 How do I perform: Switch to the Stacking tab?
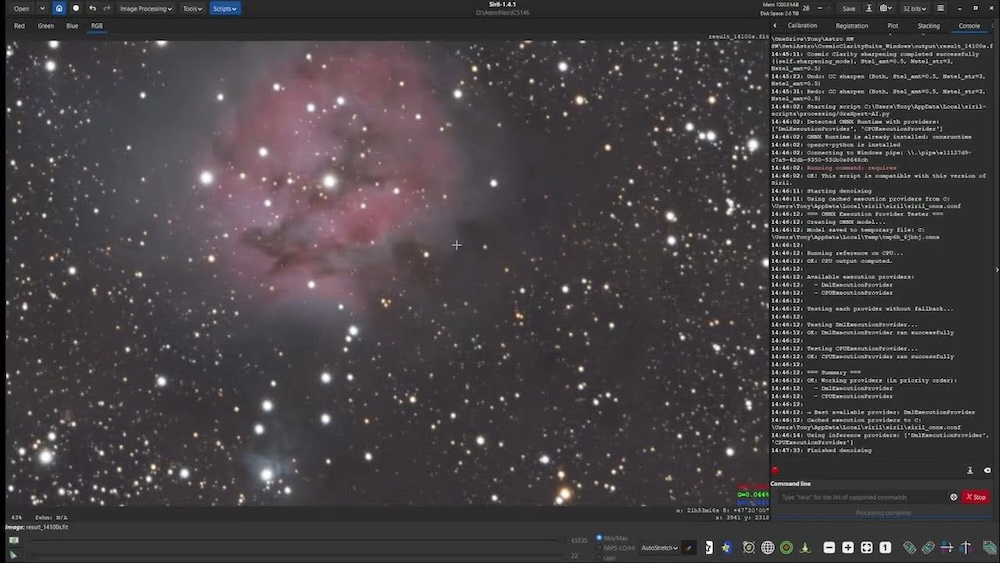tap(928, 26)
